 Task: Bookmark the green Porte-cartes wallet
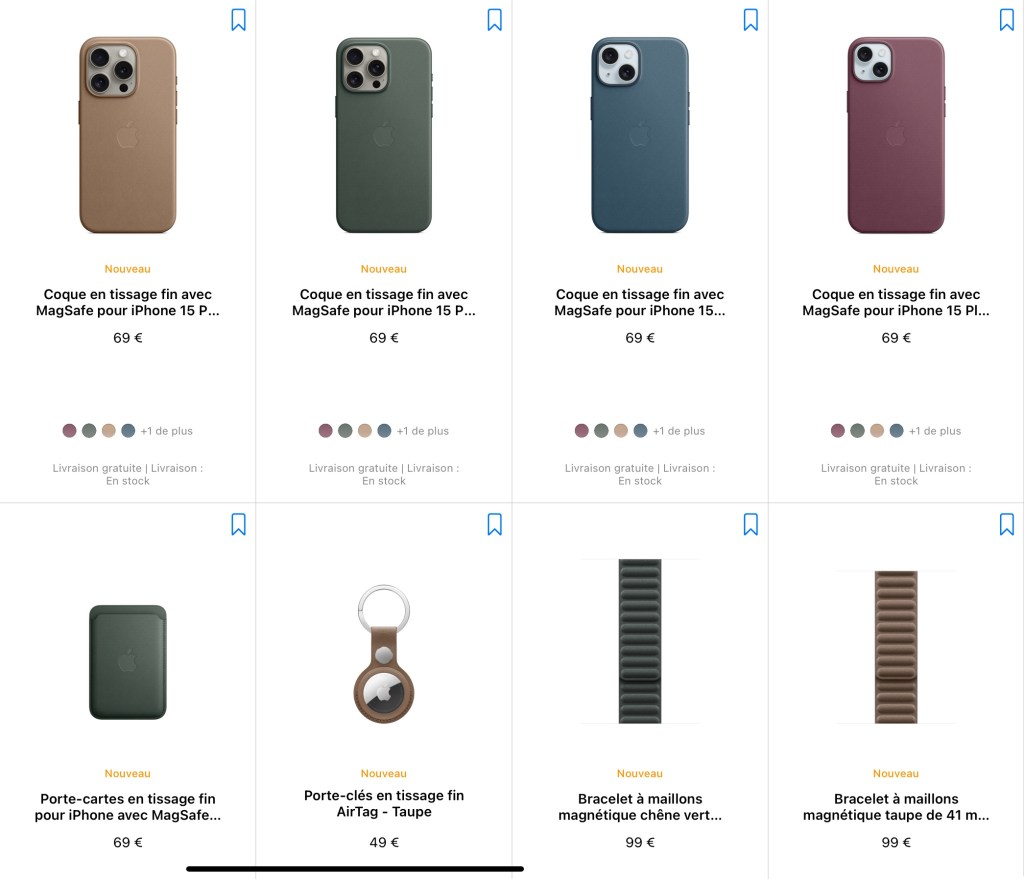pos(238,524)
